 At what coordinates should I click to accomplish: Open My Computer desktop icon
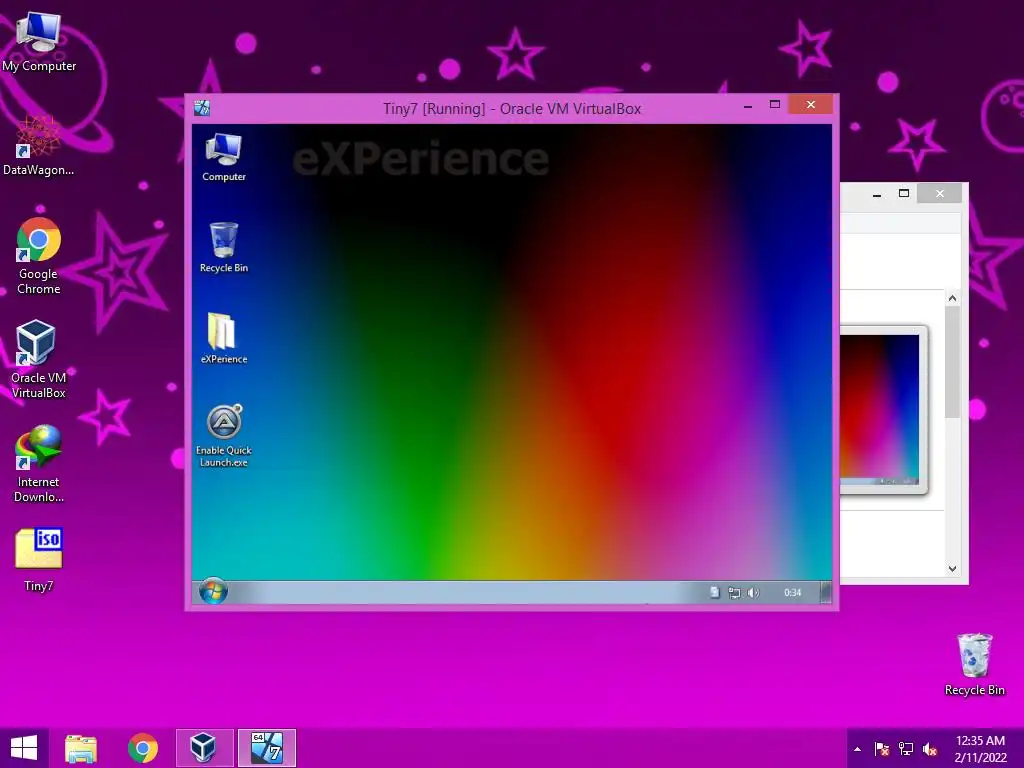[38, 42]
